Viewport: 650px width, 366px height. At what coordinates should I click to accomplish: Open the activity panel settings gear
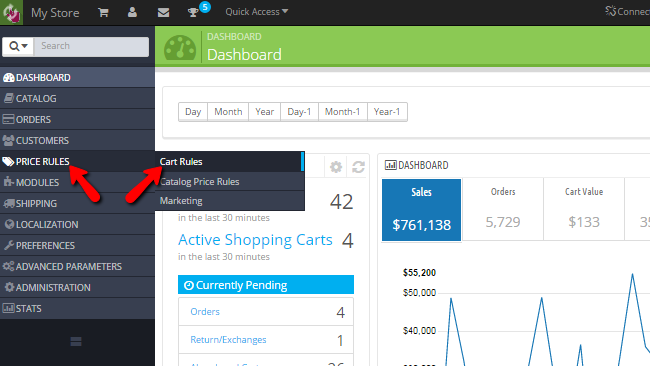(x=336, y=167)
